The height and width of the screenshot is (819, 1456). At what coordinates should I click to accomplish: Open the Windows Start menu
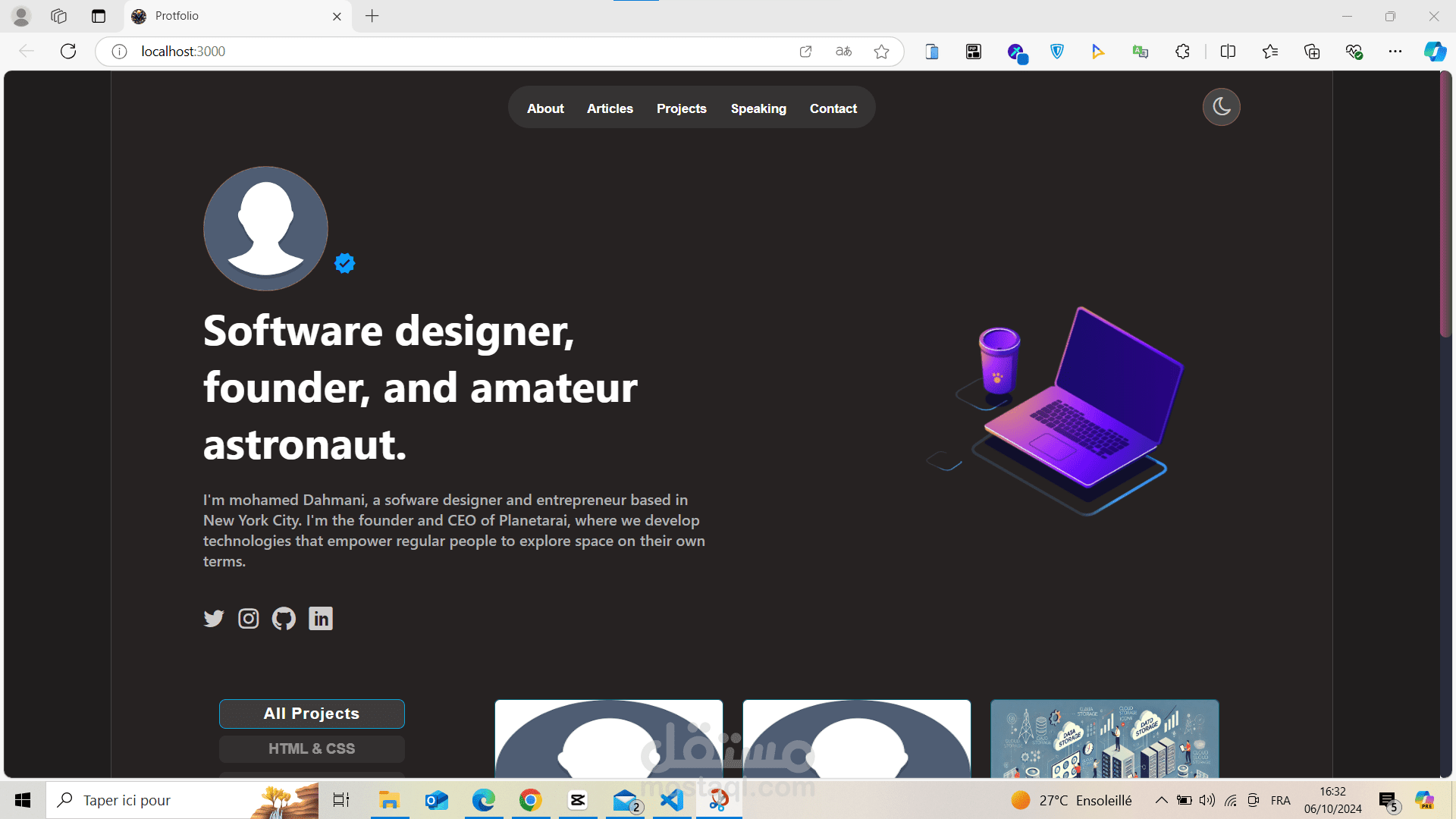(23, 800)
